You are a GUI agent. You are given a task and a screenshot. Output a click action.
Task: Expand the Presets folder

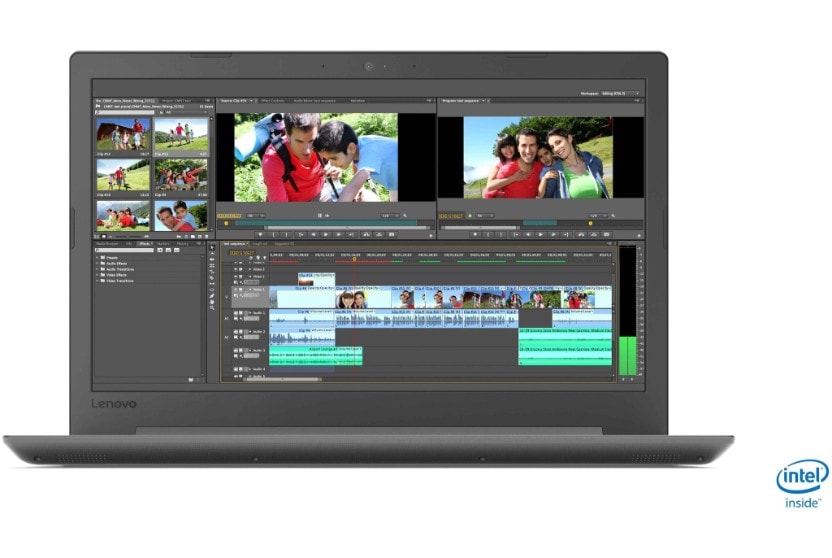[97, 258]
